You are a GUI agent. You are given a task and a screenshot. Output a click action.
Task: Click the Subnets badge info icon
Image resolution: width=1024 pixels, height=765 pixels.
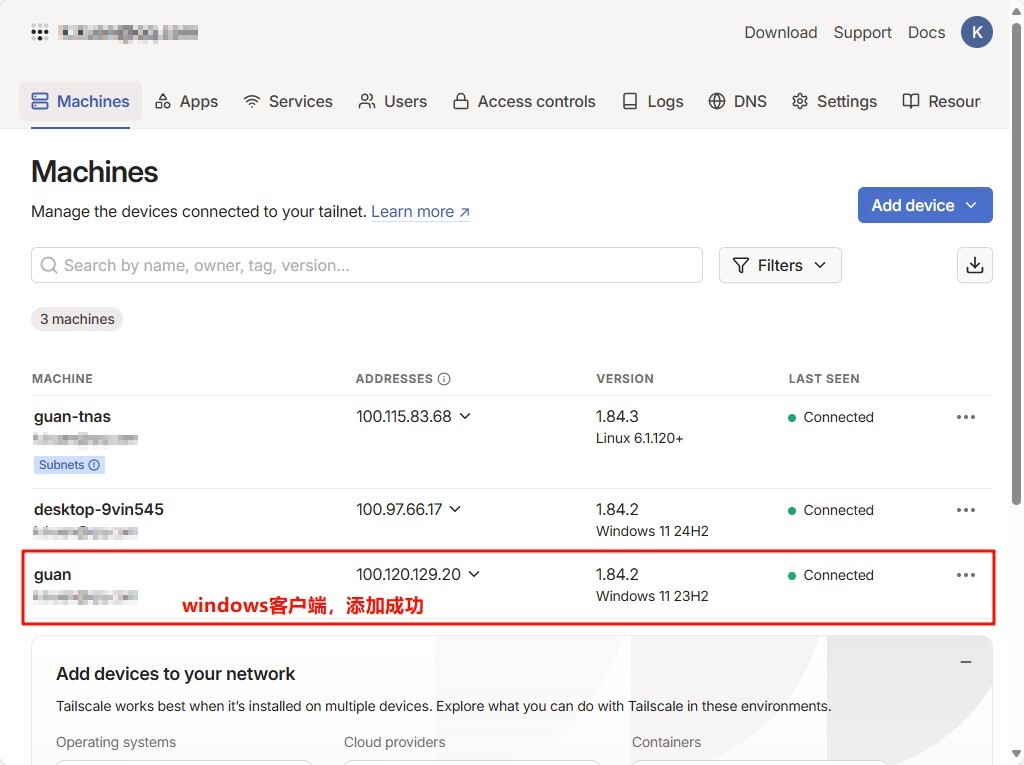(x=94, y=464)
